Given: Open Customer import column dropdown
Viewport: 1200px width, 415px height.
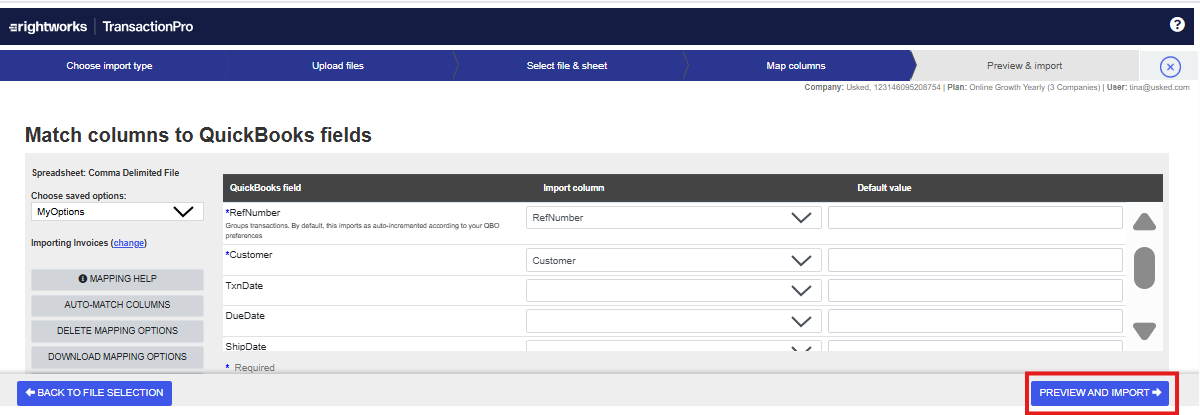Looking at the screenshot, I should [674, 260].
